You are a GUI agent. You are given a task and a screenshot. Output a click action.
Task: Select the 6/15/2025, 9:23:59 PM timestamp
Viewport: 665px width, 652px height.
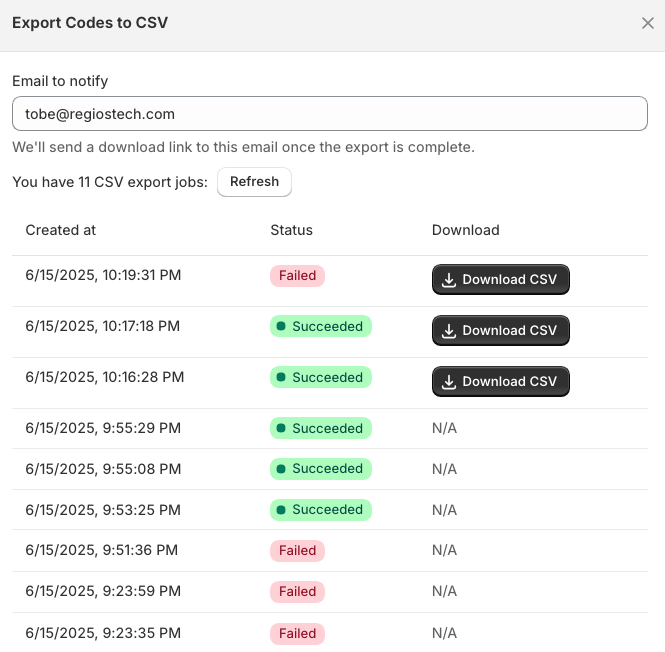pyautogui.click(x=103, y=590)
